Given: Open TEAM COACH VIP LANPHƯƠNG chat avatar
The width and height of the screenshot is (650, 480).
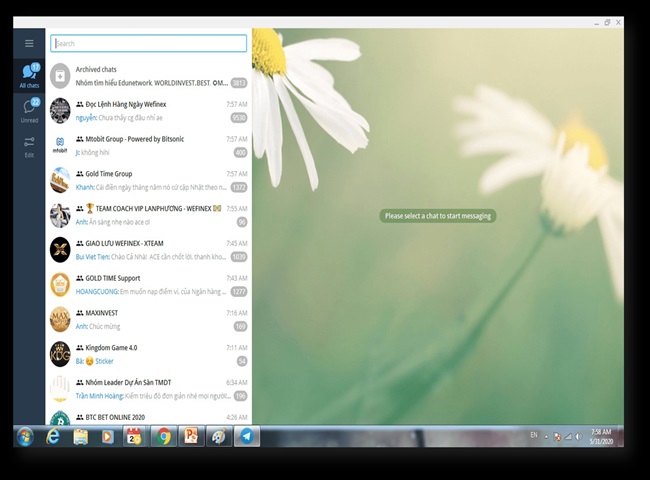Looking at the screenshot, I should coord(60,215).
